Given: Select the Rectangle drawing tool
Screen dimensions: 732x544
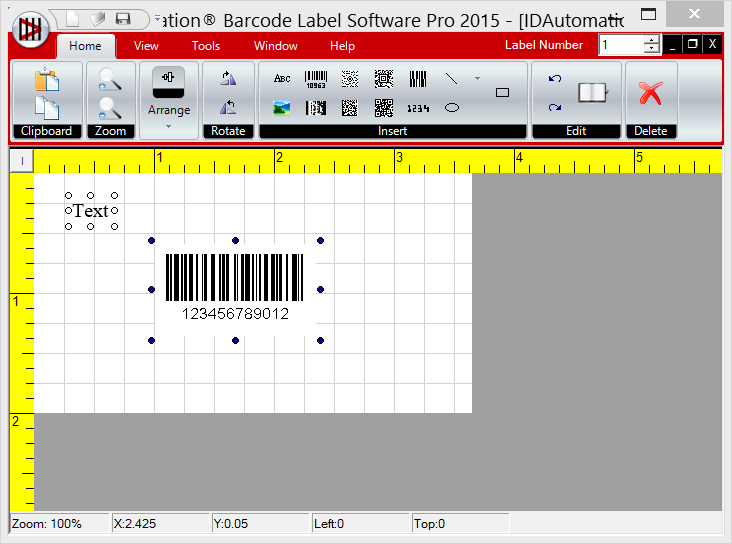Looking at the screenshot, I should coord(502,92).
